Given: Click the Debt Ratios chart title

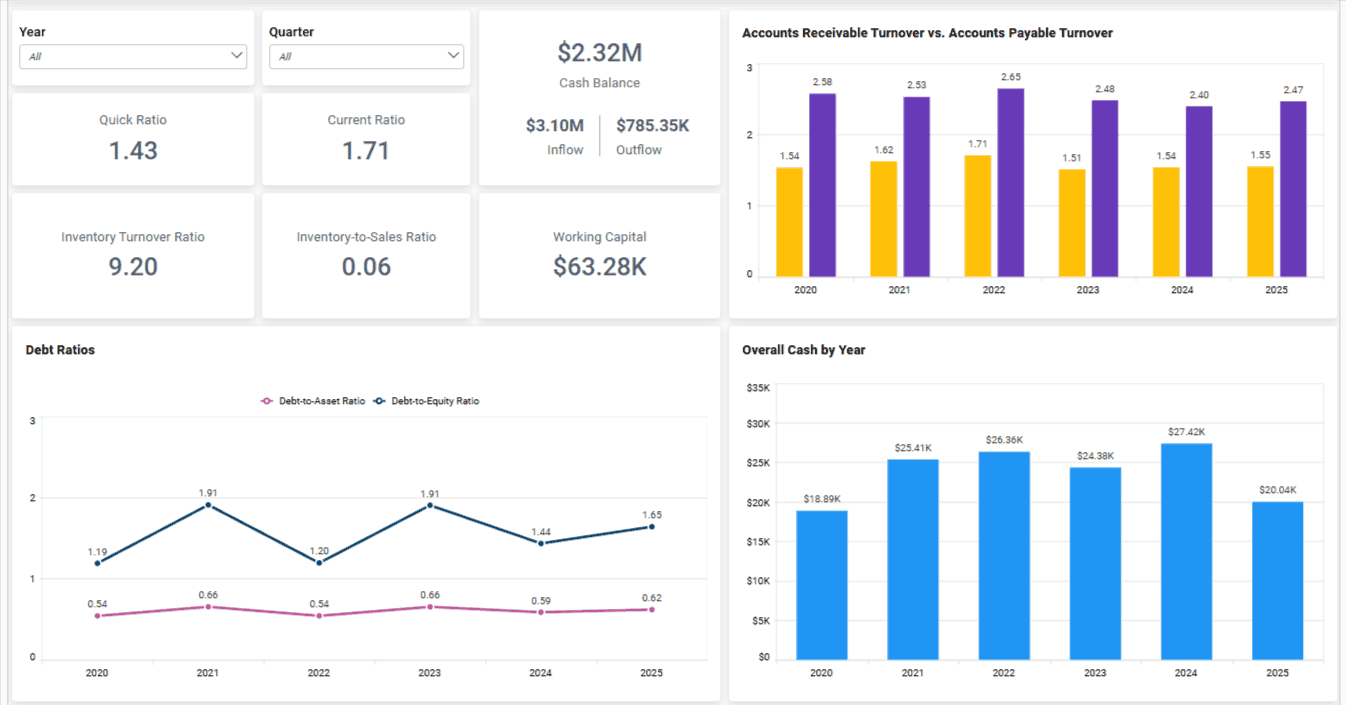Looking at the screenshot, I should point(60,350).
